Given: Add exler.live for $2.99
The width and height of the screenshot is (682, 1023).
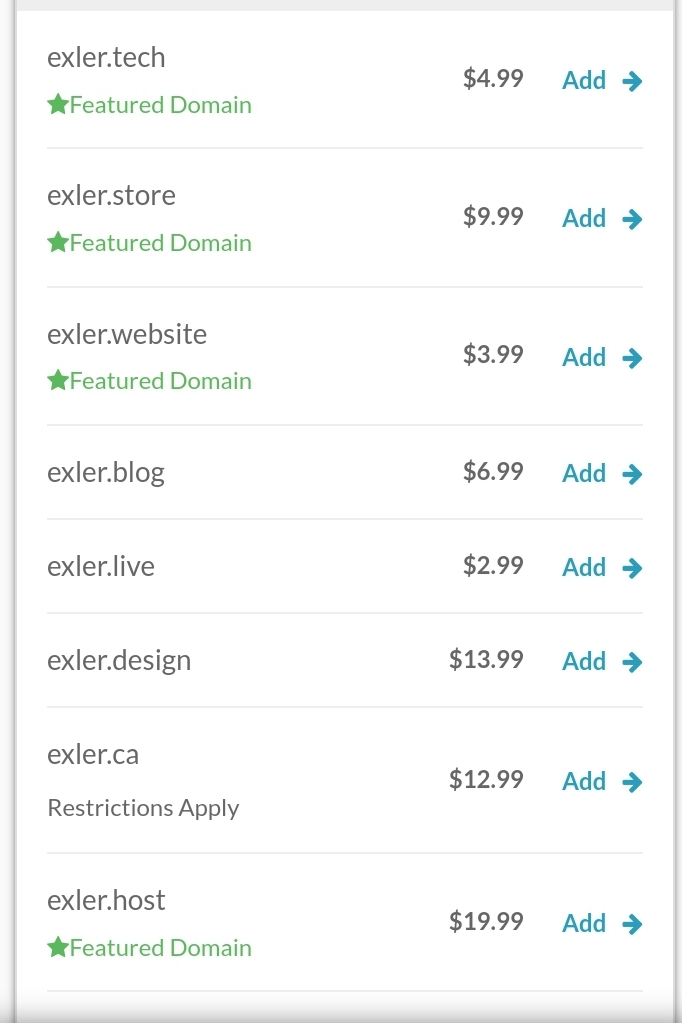Looking at the screenshot, I should point(584,568).
